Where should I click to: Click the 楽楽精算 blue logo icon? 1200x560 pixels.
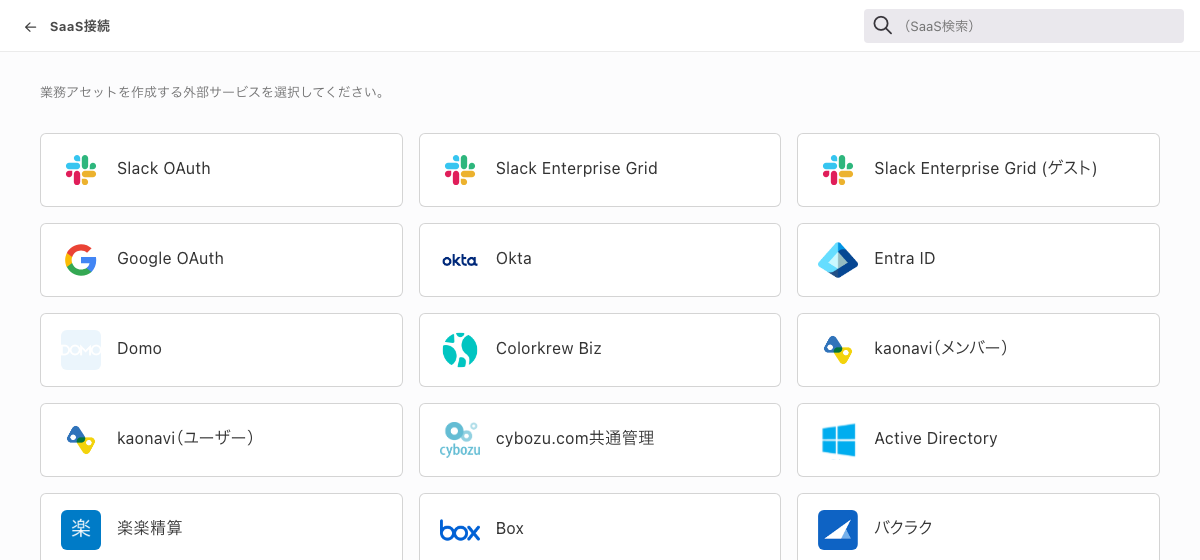click(81, 530)
